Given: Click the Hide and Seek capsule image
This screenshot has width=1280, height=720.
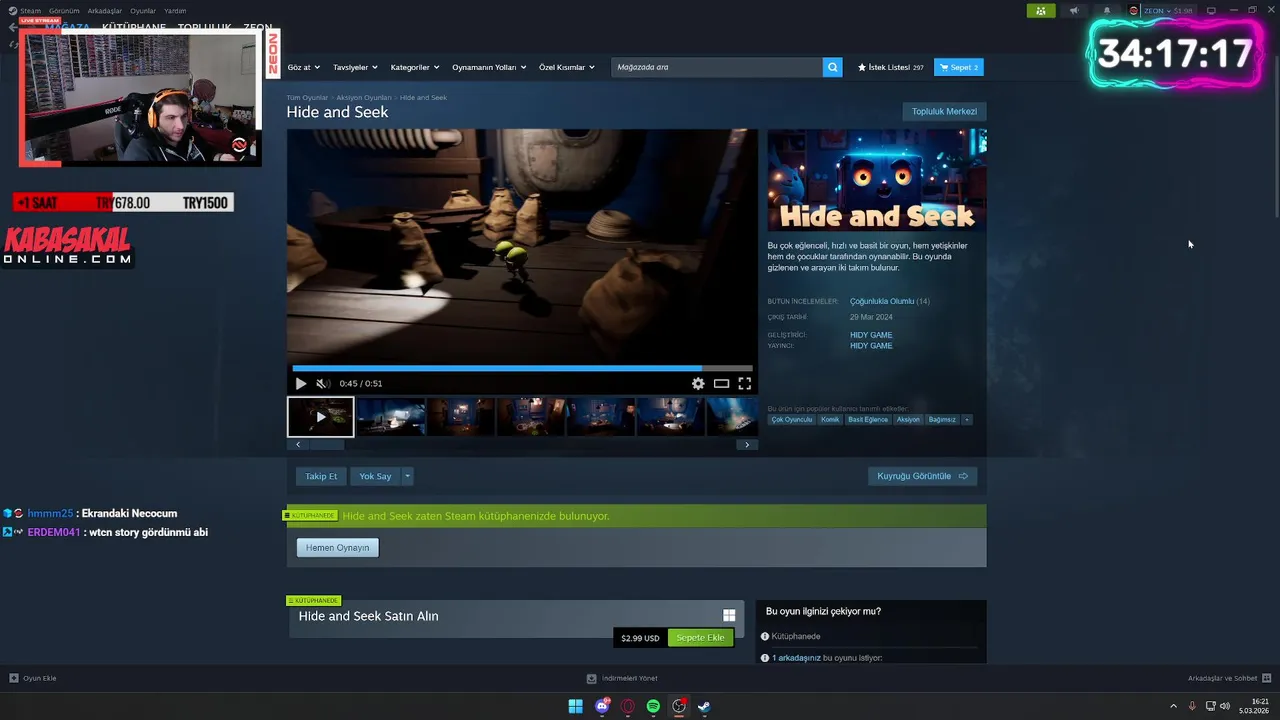Looking at the screenshot, I should tap(877, 180).
